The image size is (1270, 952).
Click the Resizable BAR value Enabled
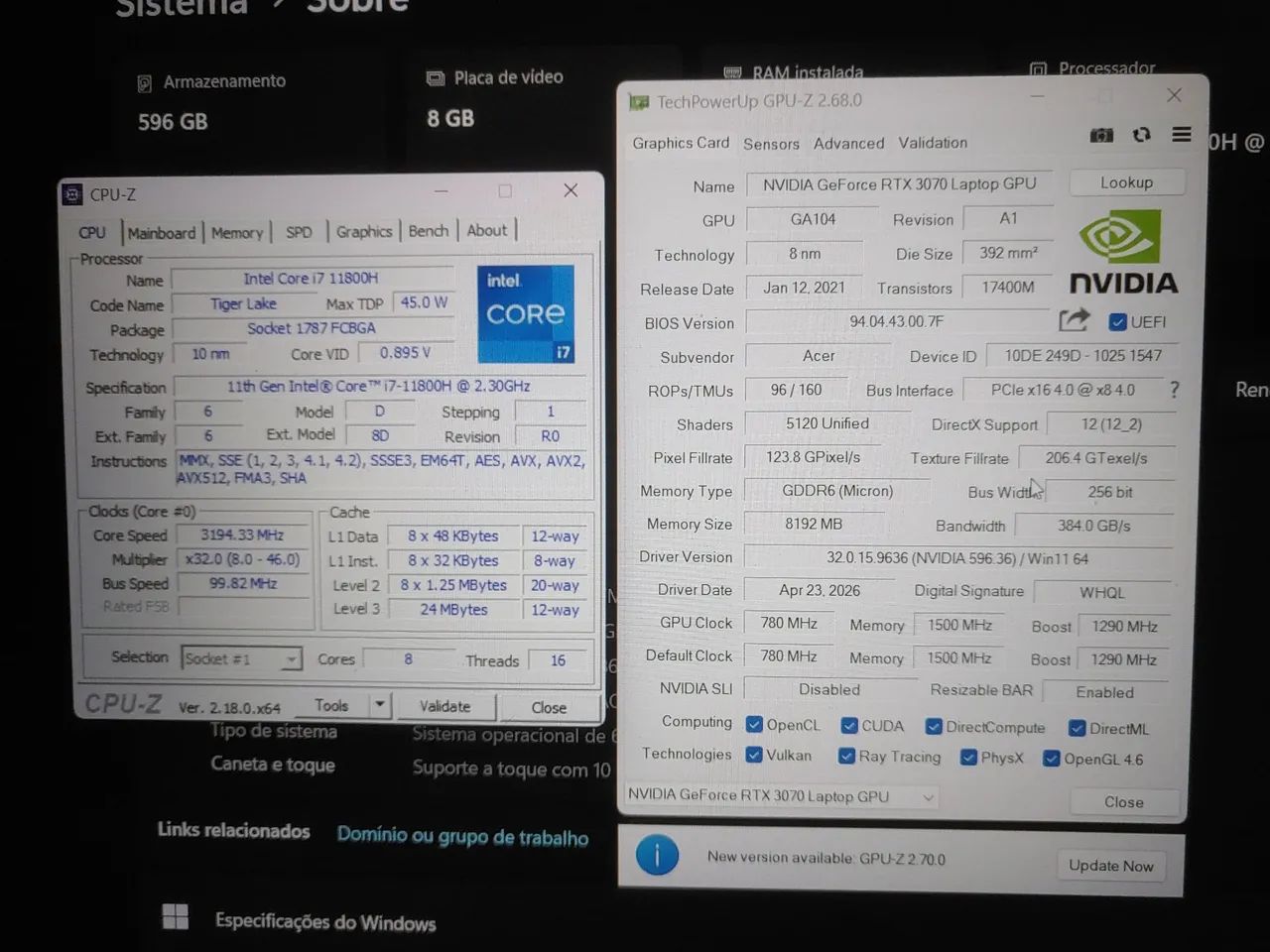point(1104,692)
